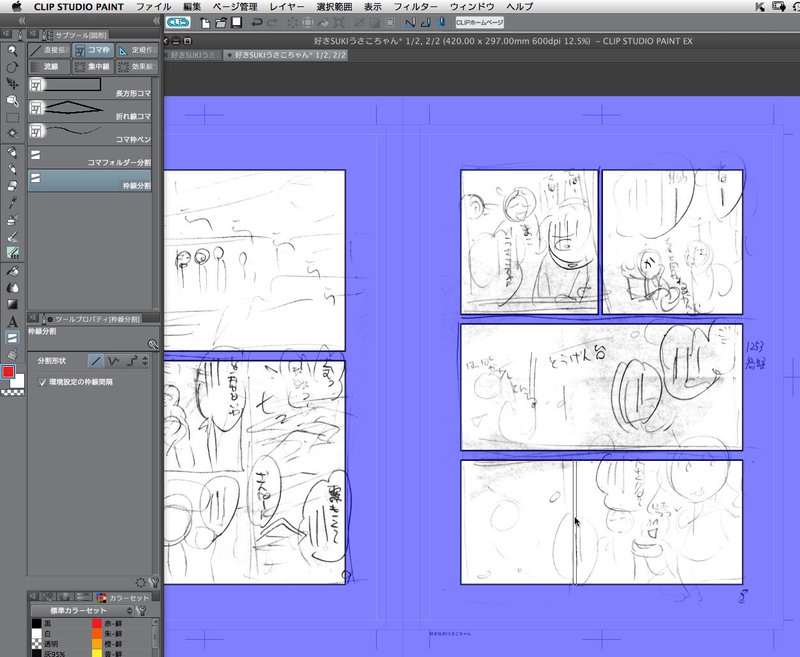
Task: Open CLIP STUDIO launcher icon in command bar
Action: tap(178, 22)
